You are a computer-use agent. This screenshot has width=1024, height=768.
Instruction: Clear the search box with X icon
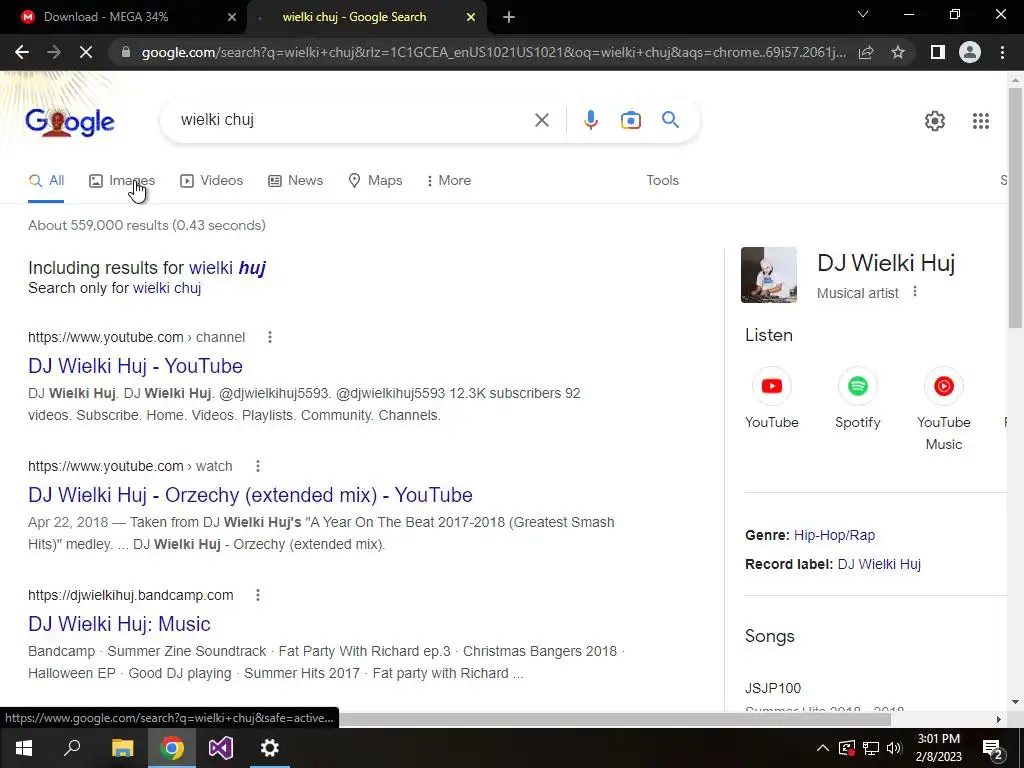pos(542,120)
